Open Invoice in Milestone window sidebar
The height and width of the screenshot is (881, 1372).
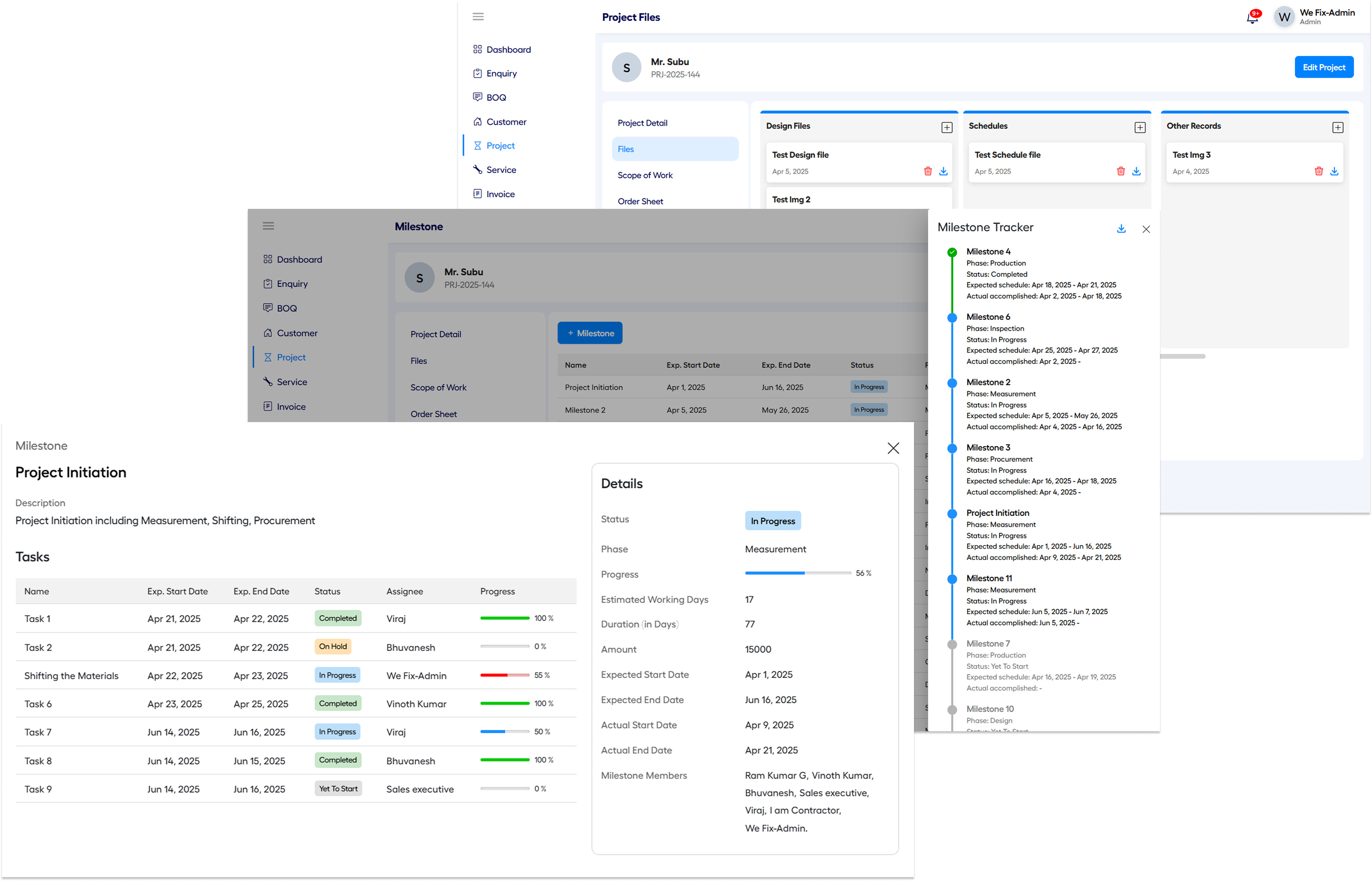pyautogui.click(x=291, y=407)
